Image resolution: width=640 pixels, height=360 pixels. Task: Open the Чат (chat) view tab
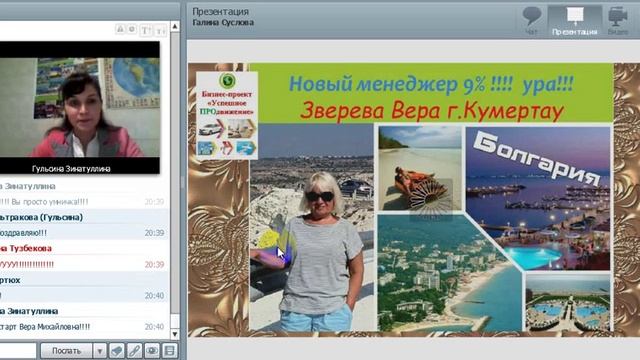(532, 20)
